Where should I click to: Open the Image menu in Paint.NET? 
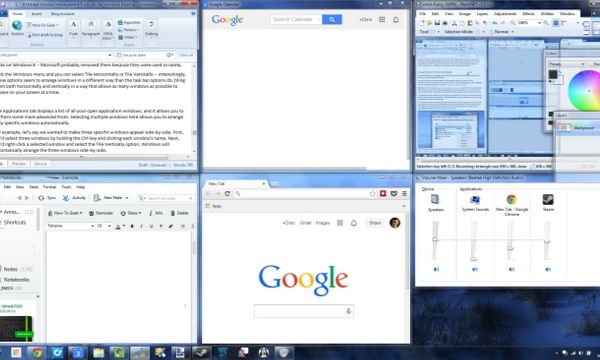[465, 14]
